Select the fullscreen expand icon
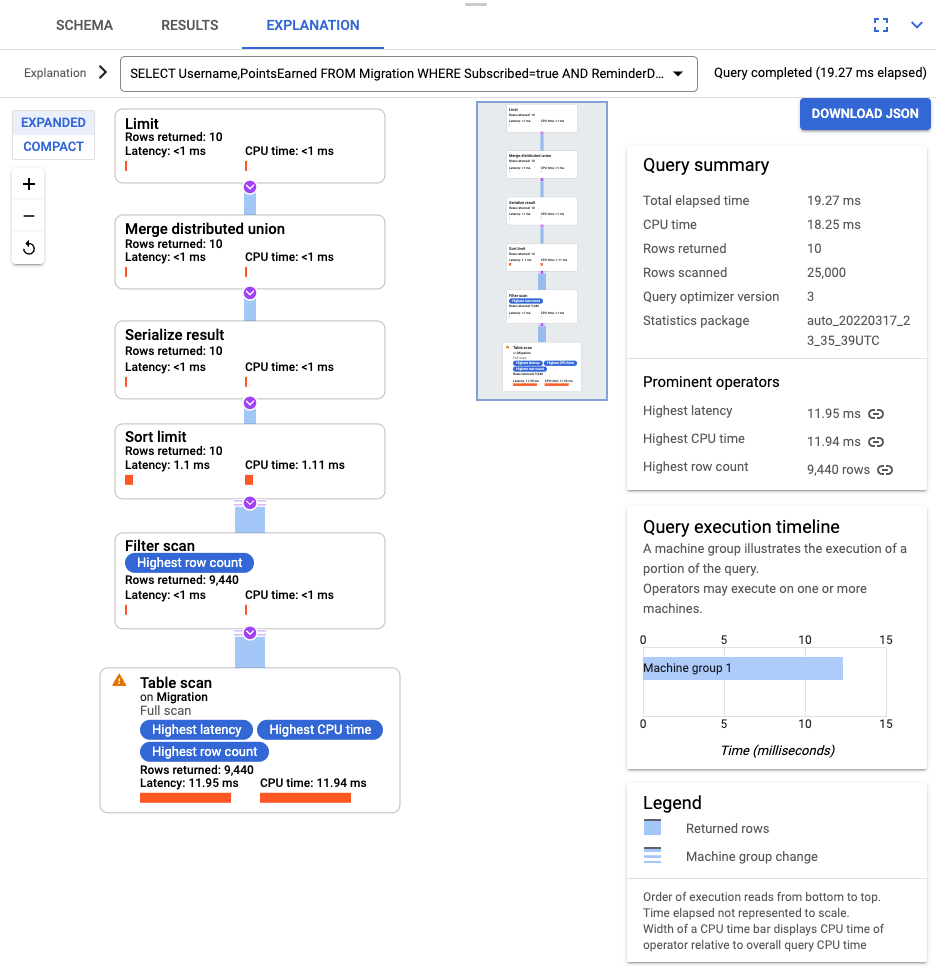Screen dimensions: 936x972 (x=881, y=24)
